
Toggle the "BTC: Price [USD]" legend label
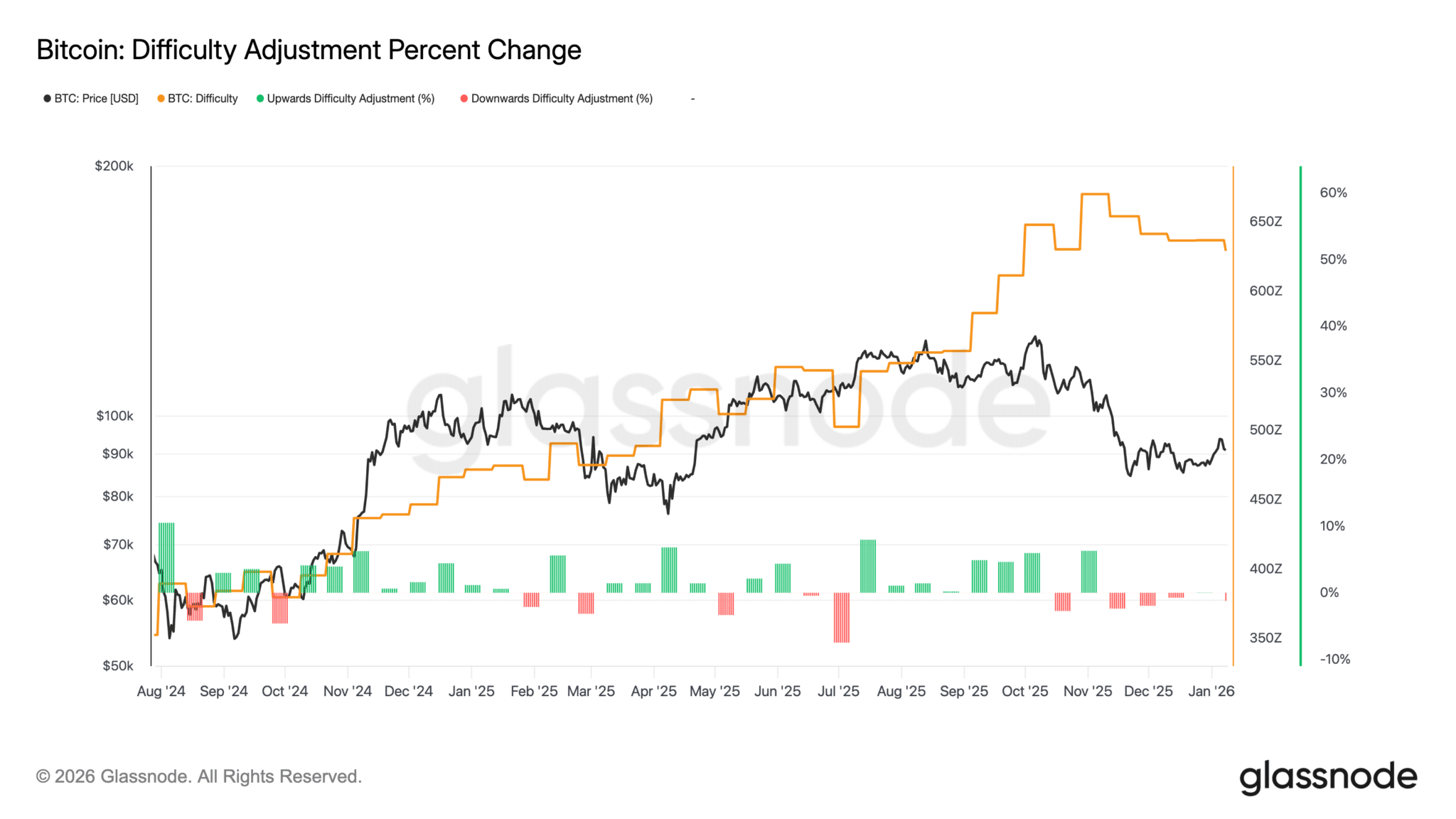96,99
